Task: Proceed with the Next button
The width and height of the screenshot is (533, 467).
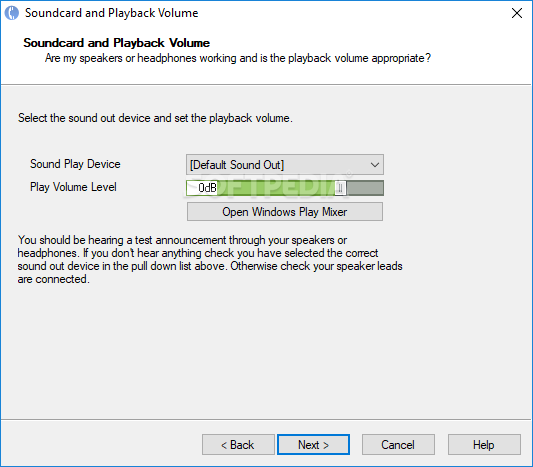Action: coord(313,445)
